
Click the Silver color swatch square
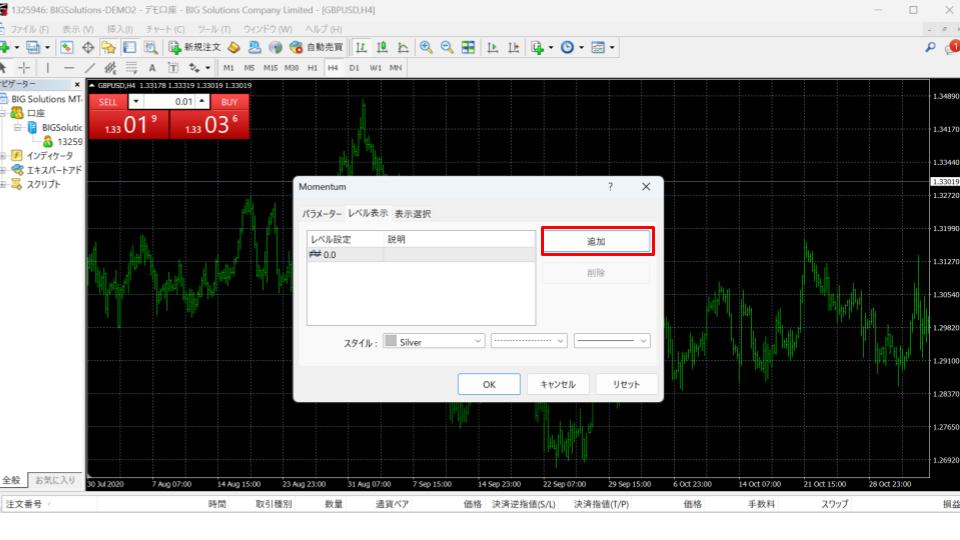pos(390,341)
